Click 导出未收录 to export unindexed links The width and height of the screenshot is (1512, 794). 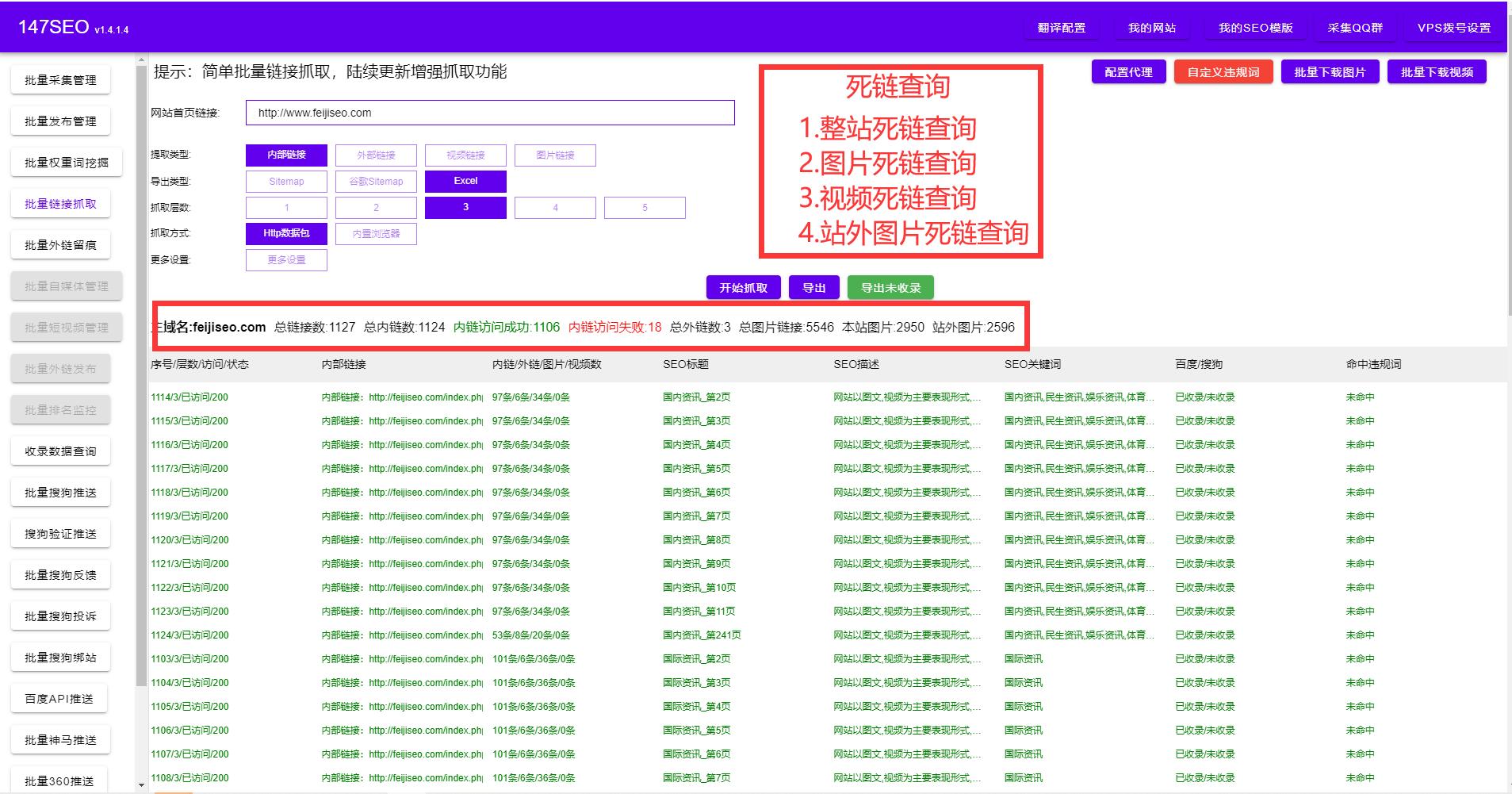pyautogui.click(x=890, y=287)
